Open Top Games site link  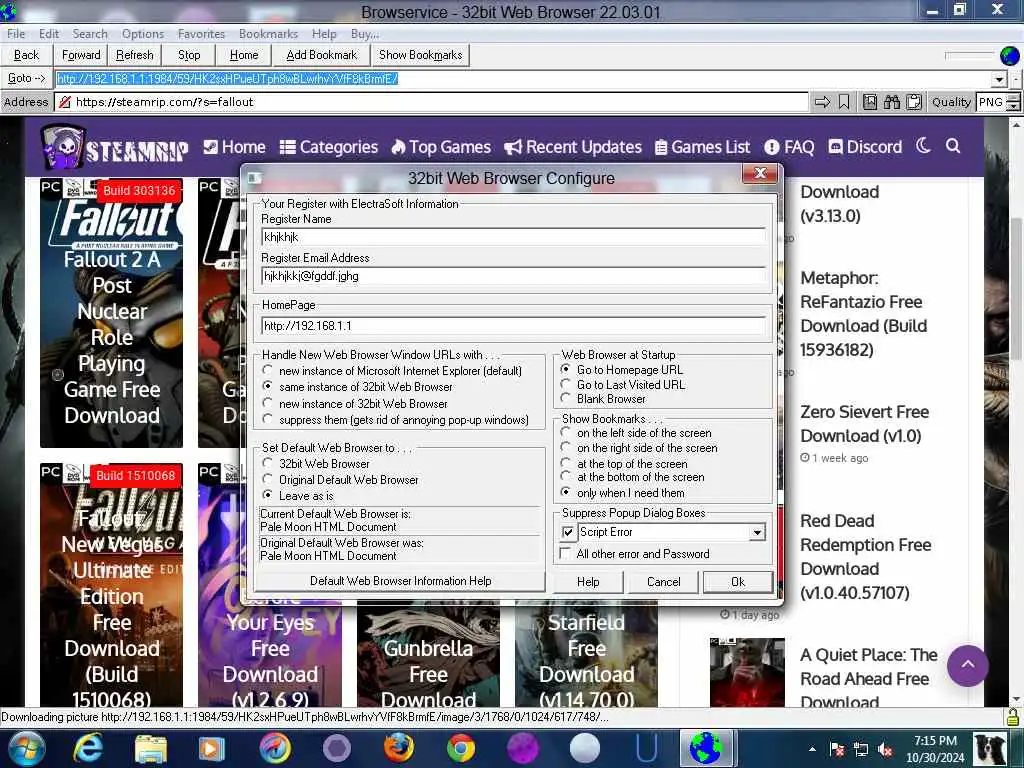coord(441,147)
